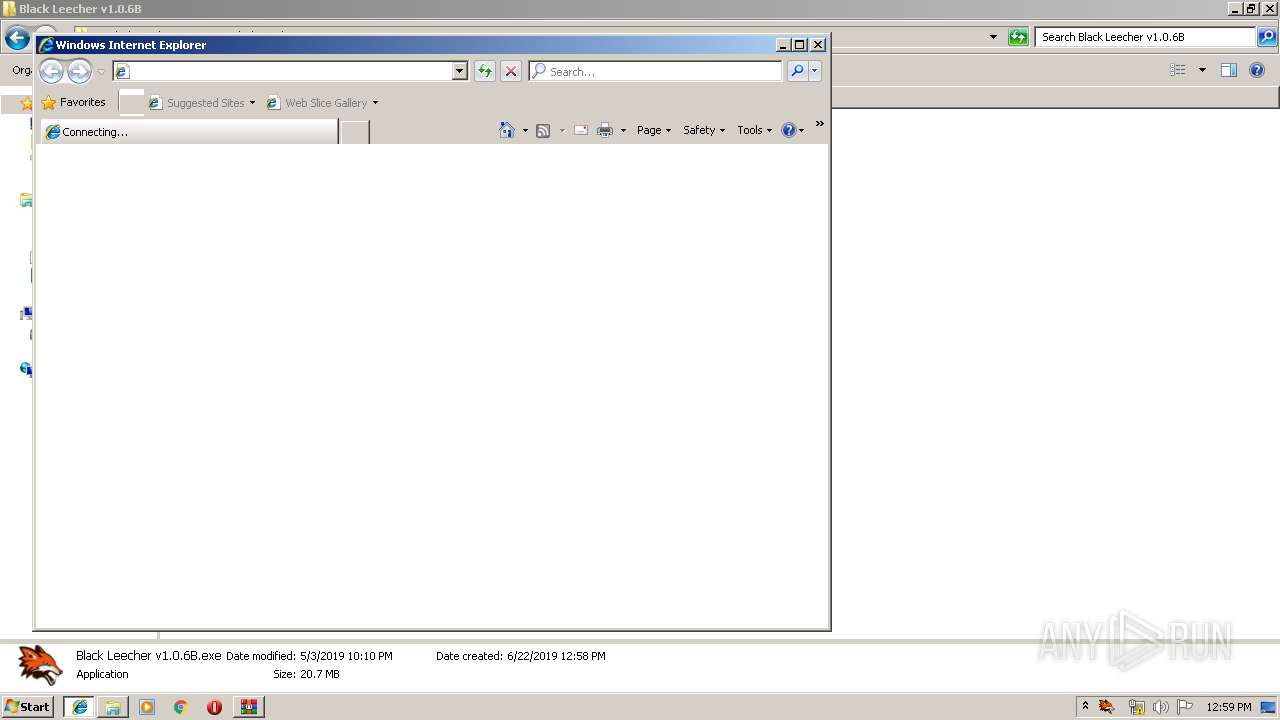
Task: Open the Favorites star button
Action: (73, 102)
